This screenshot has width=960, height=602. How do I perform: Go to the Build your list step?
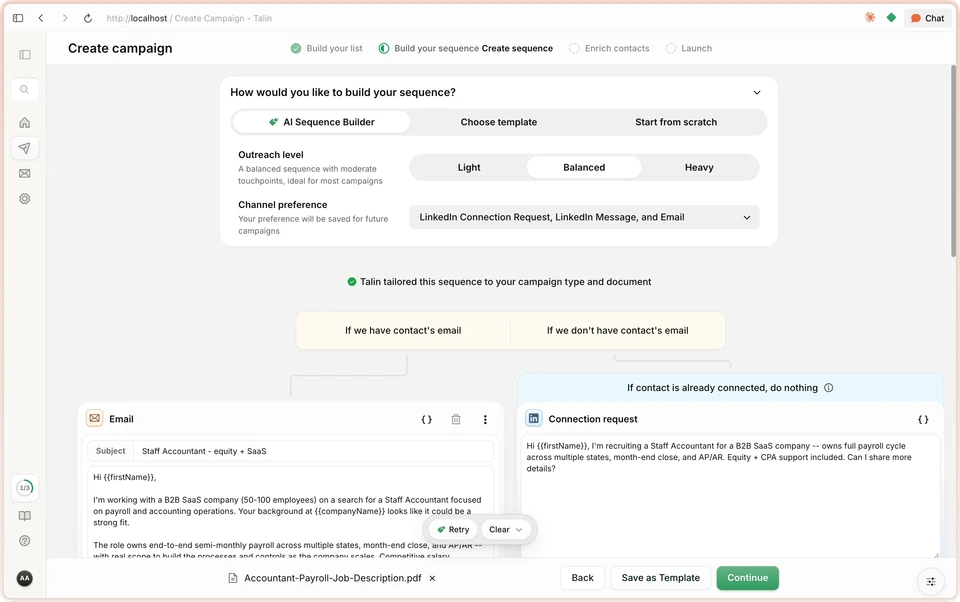[x=326, y=48]
